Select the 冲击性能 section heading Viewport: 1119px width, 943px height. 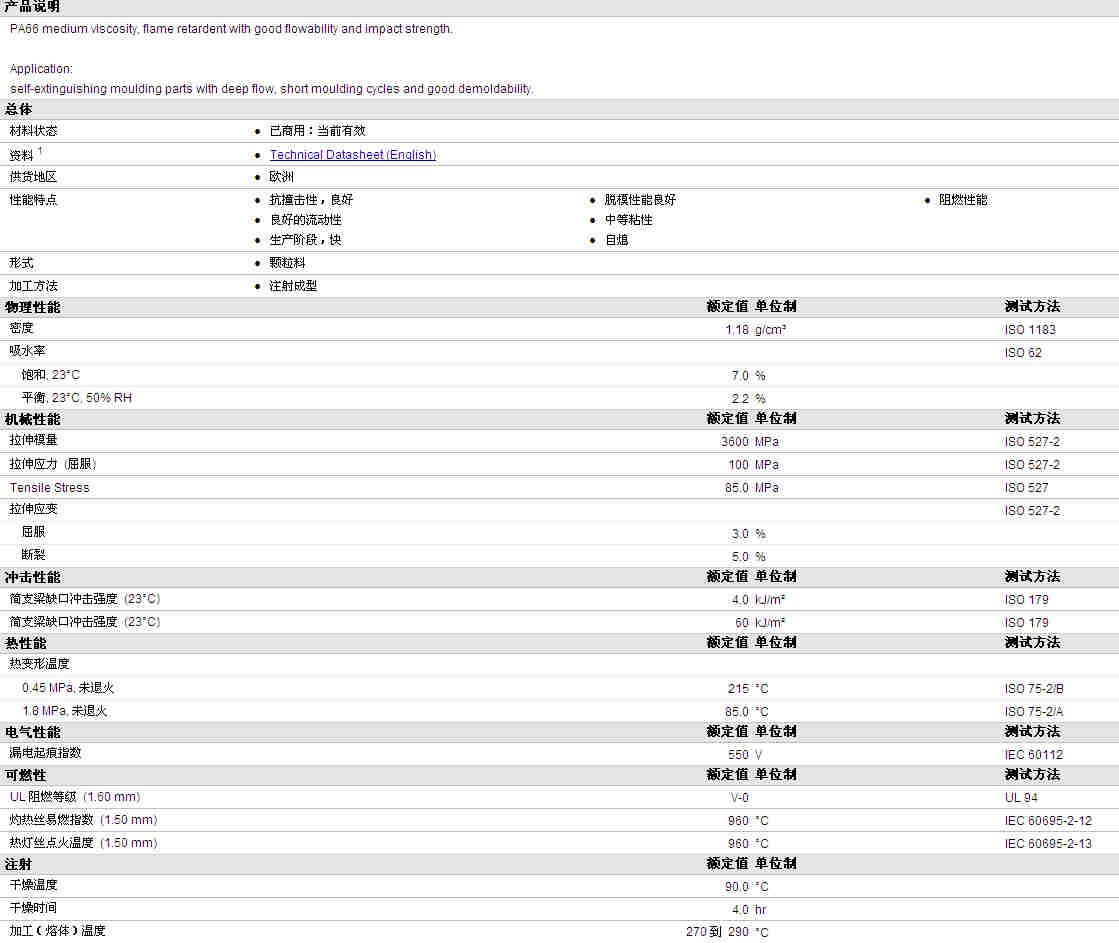32,577
